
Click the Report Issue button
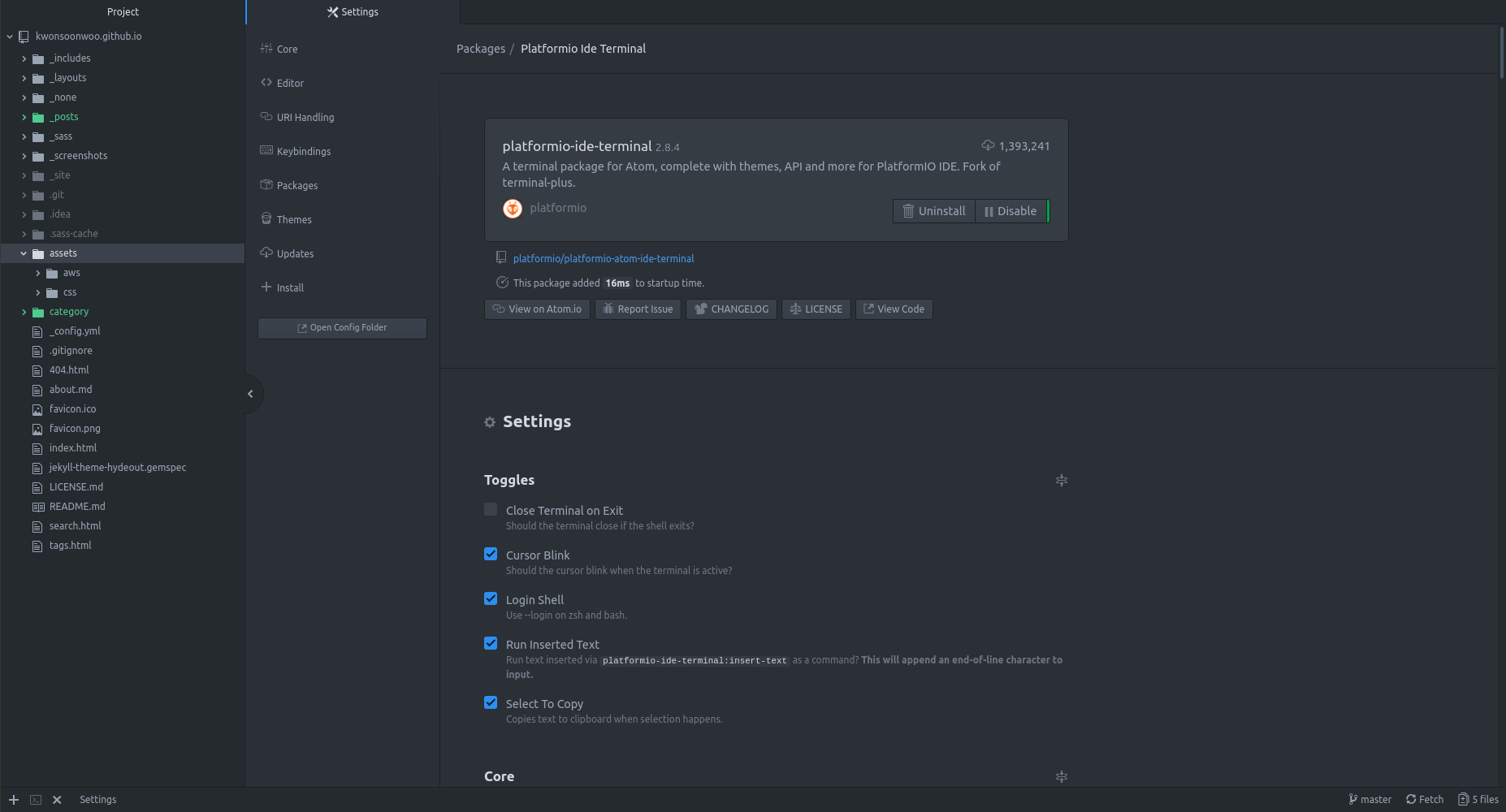pyautogui.click(x=638, y=309)
